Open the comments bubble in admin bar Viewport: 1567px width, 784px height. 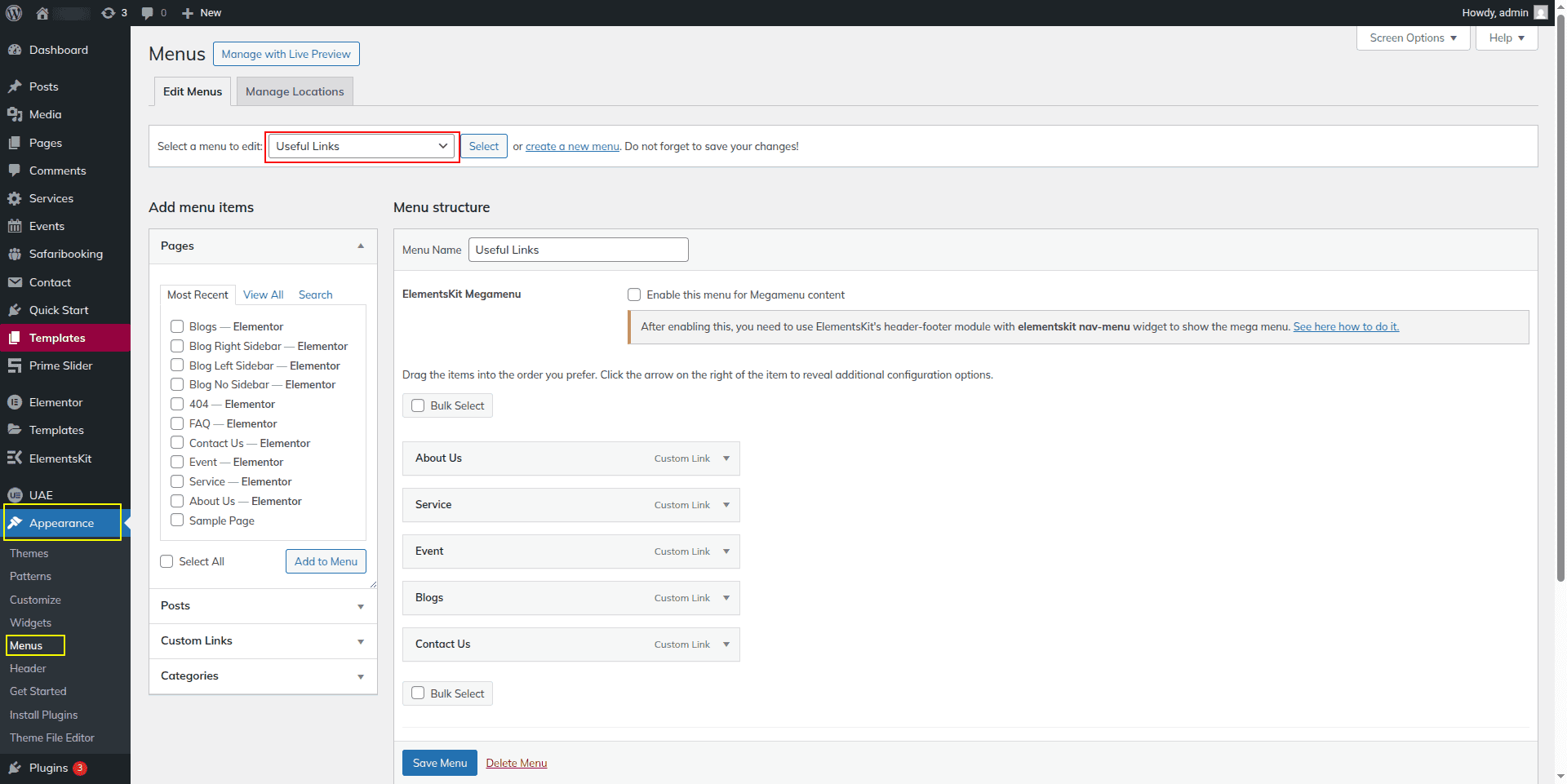click(x=148, y=13)
